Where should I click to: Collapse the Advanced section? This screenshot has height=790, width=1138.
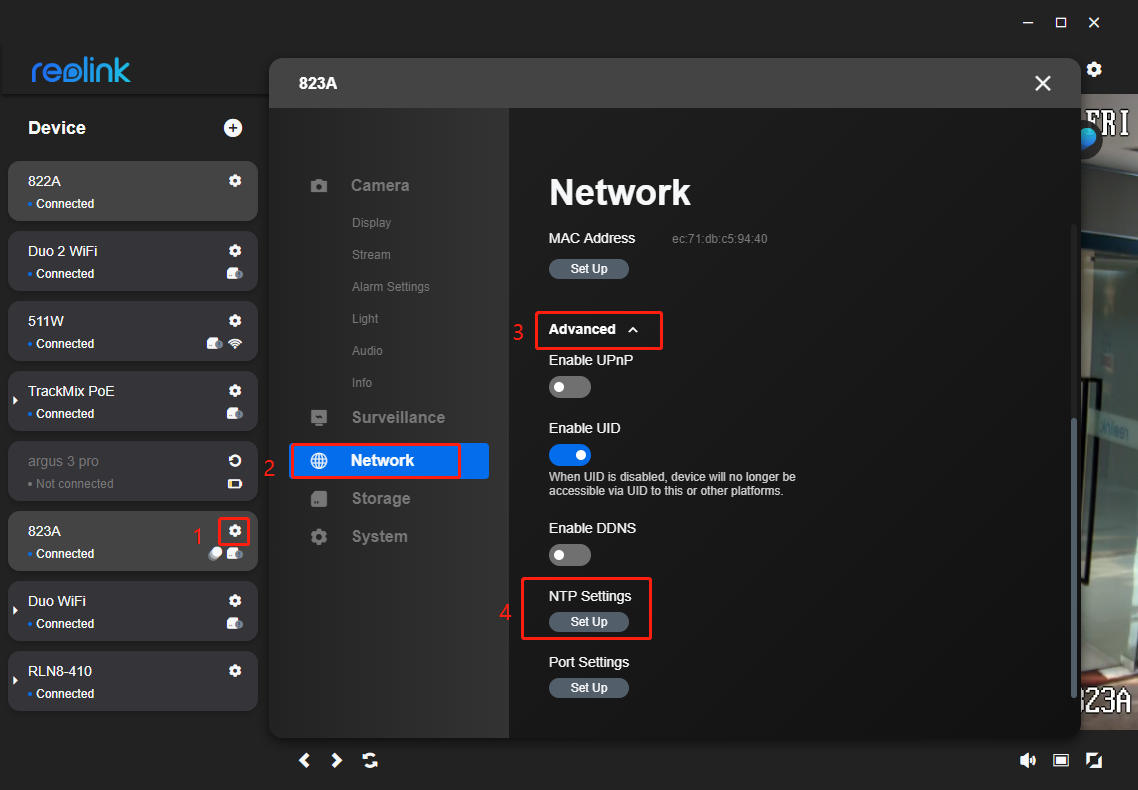click(594, 329)
